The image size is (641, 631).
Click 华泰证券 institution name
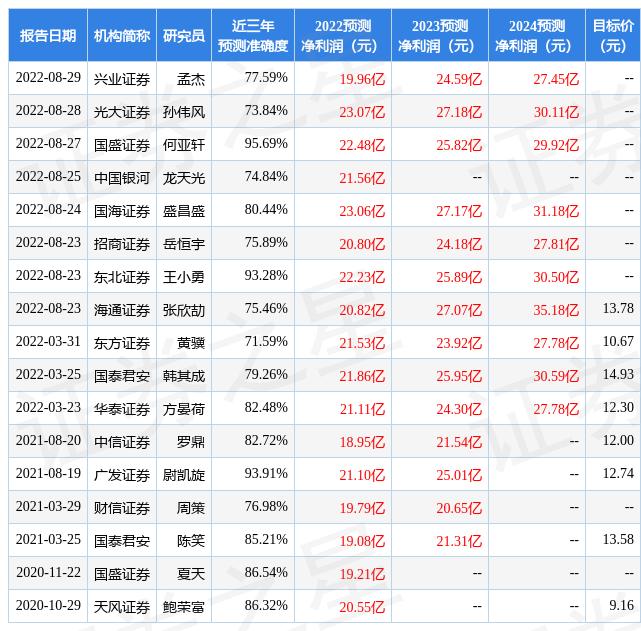tap(121, 409)
